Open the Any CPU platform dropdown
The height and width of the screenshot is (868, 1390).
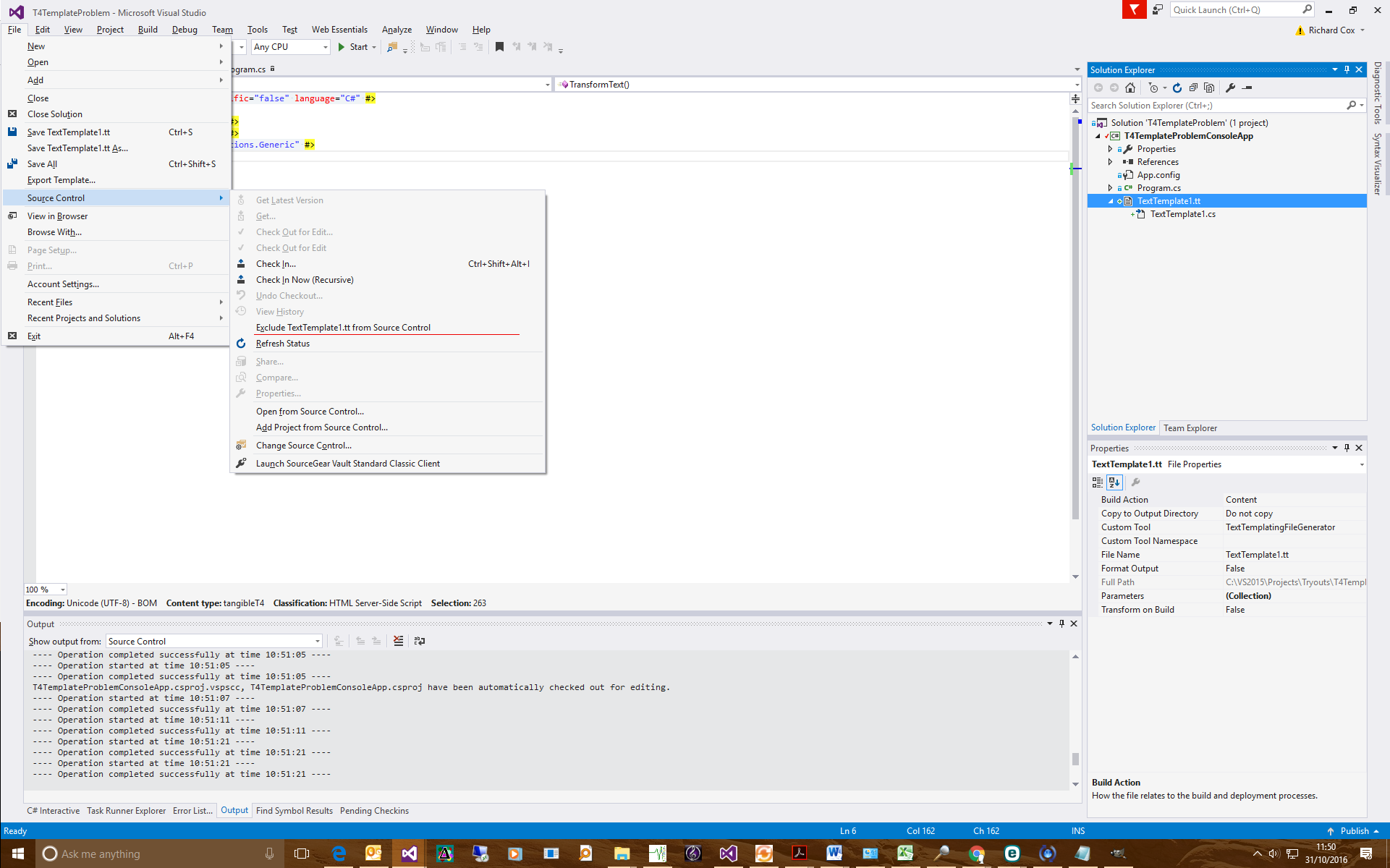point(291,47)
